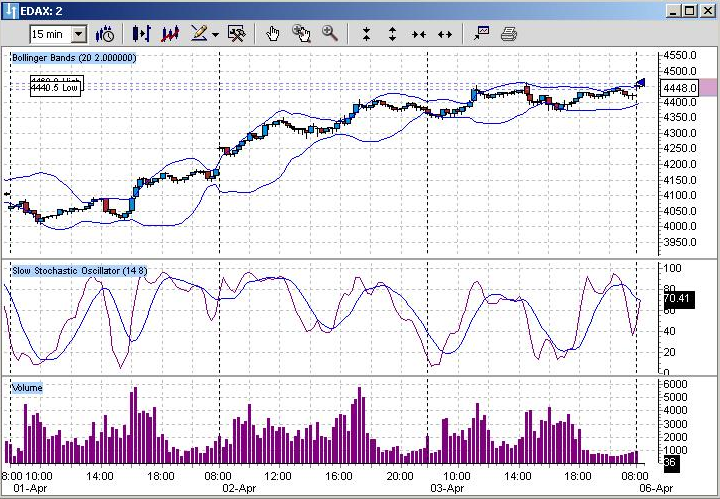Maximize the EDAX: 2 window
The height and width of the screenshot is (499, 720).
[x=689, y=11]
